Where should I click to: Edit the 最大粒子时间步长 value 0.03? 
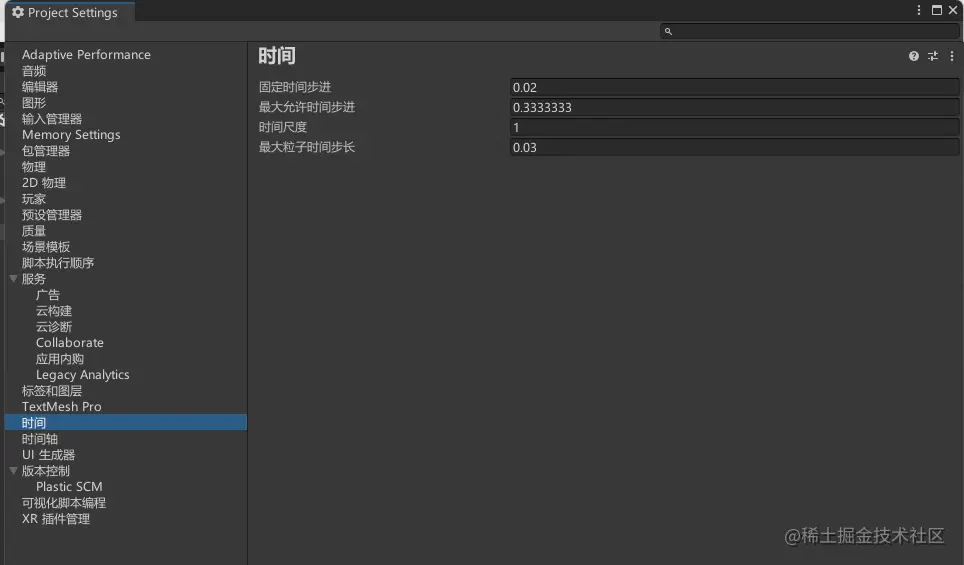[x=734, y=148]
